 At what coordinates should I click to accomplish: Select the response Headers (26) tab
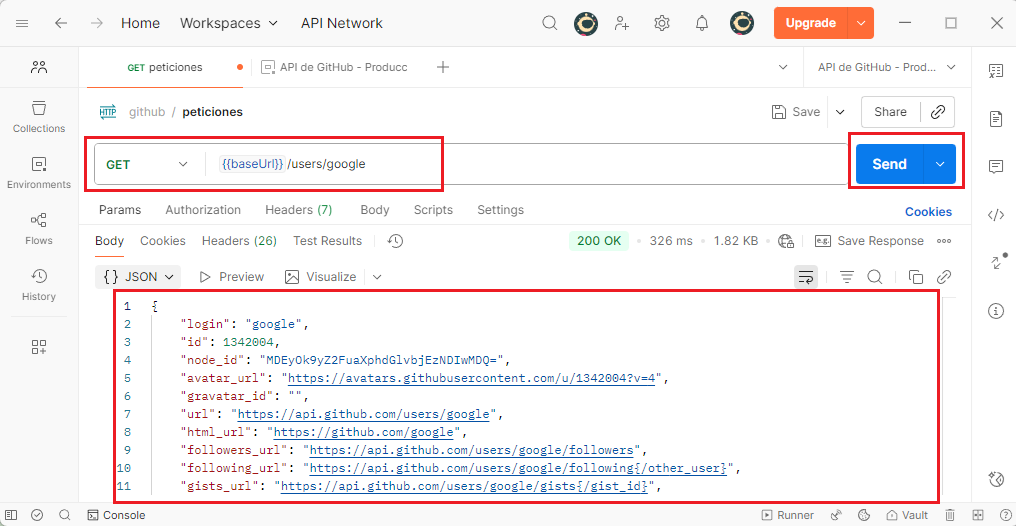point(239,241)
